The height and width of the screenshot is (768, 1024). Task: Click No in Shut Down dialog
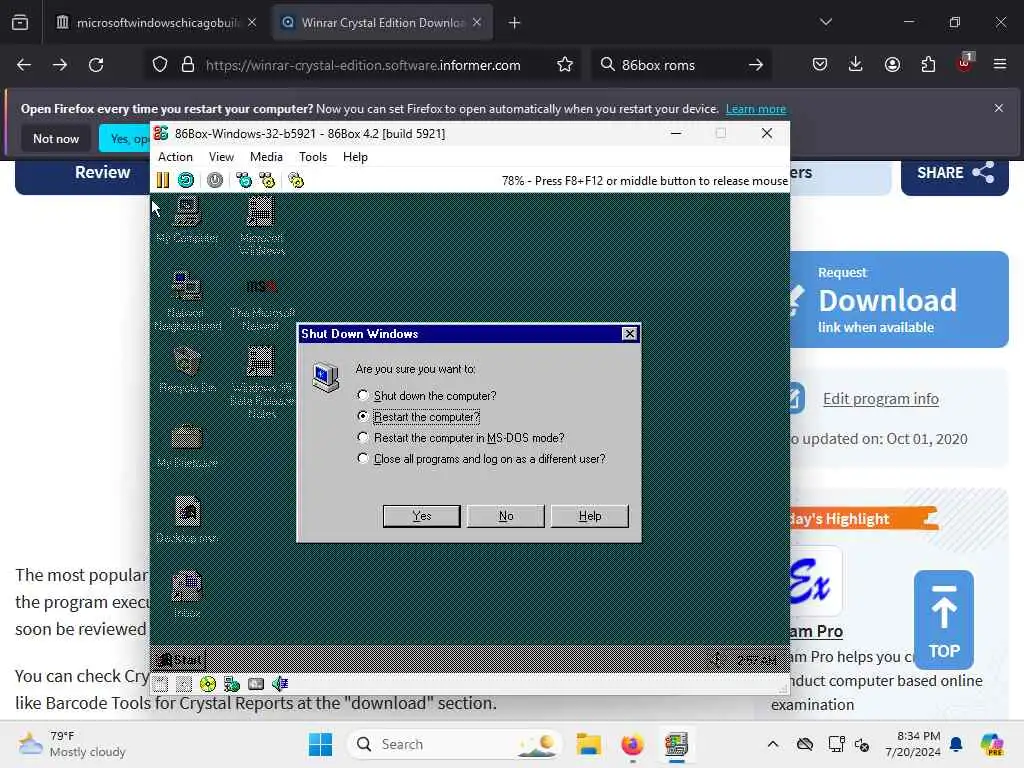[x=506, y=516]
